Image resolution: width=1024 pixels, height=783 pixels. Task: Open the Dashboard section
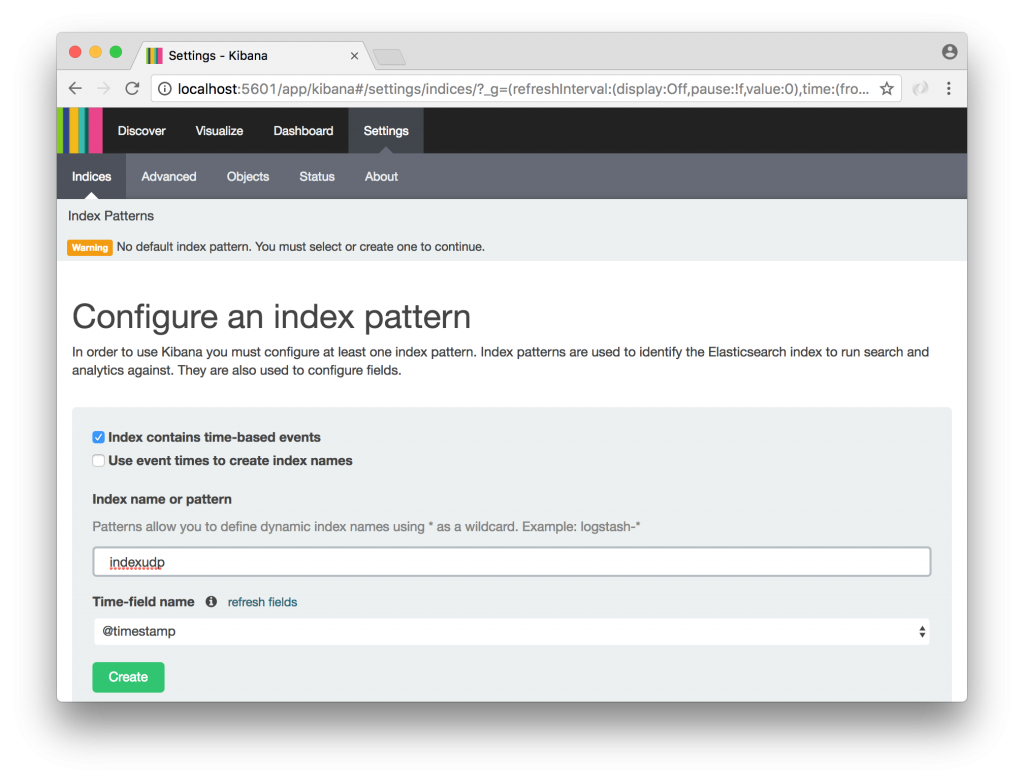(303, 131)
